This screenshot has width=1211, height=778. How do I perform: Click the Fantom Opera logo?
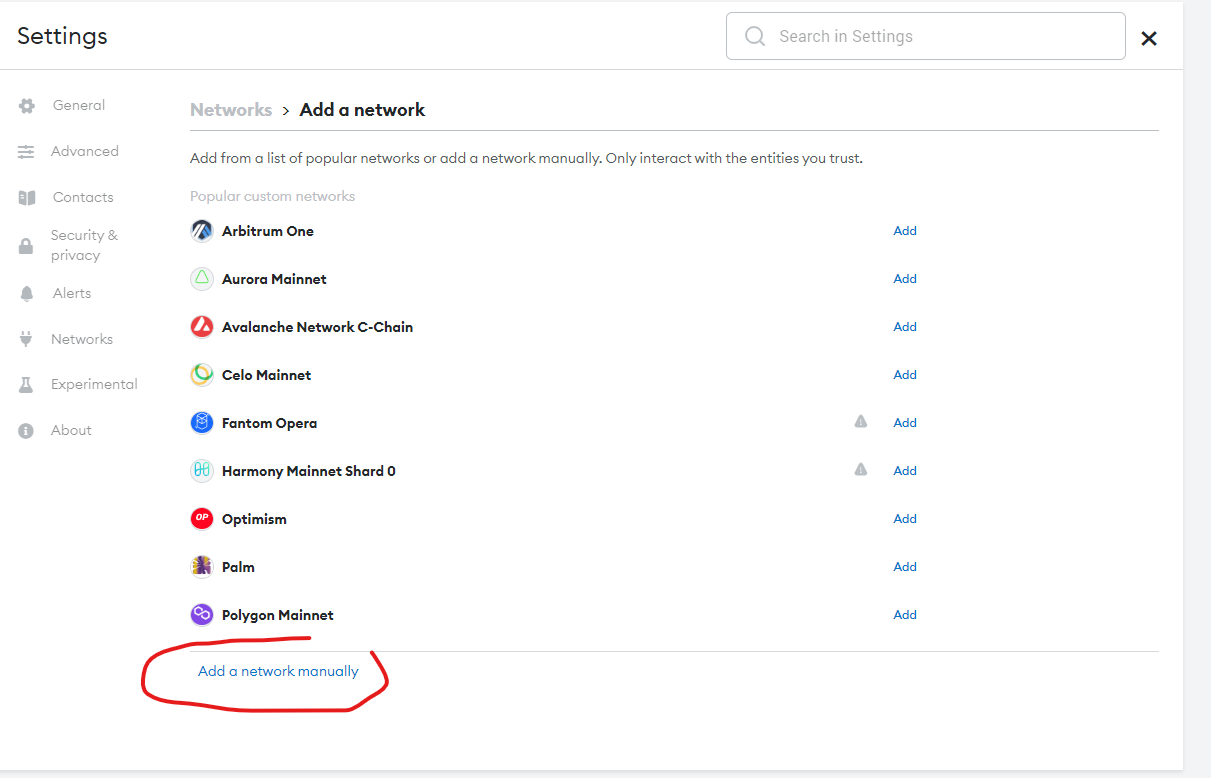pos(202,423)
